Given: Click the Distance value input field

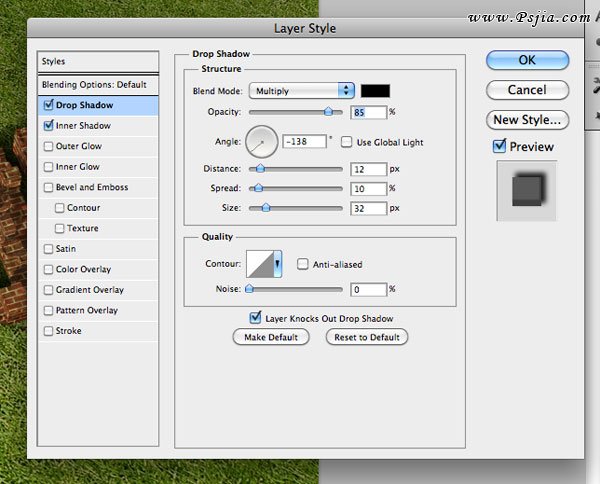Looking at the screenshot, I should [x=367, y=170].
